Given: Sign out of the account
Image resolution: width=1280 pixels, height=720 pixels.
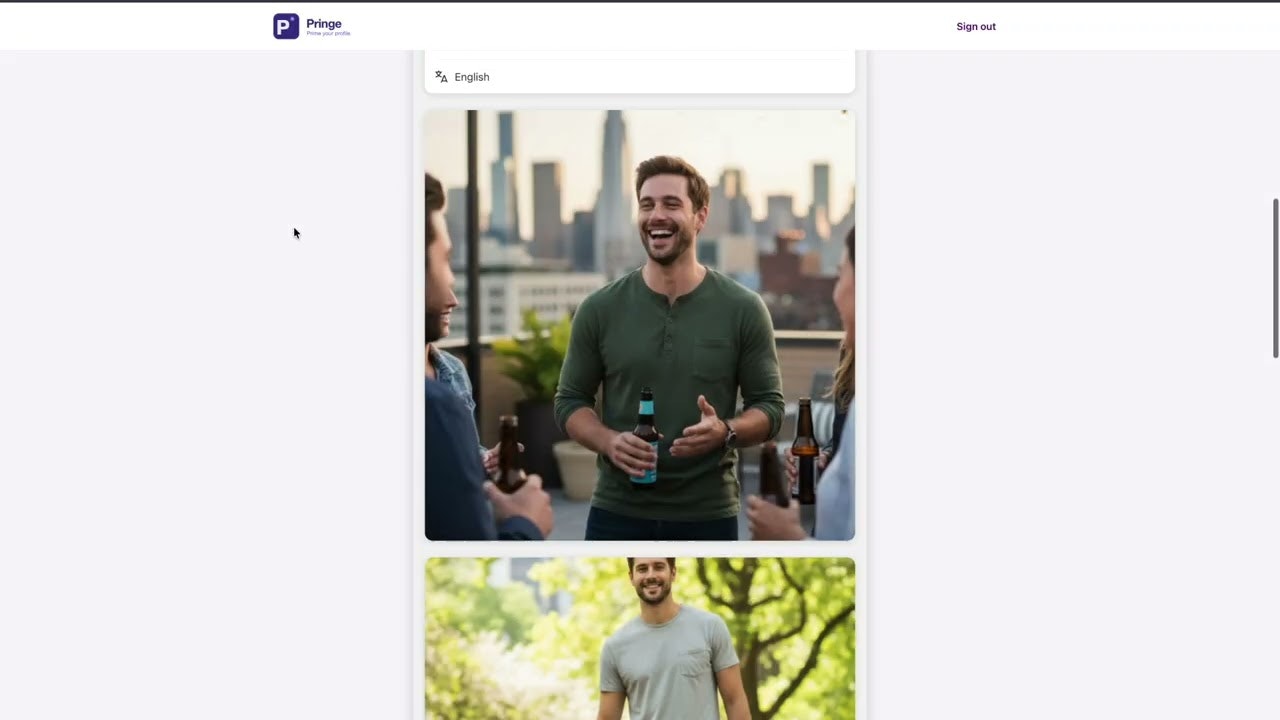Looking at the screenshot, I should pos(976,27).
